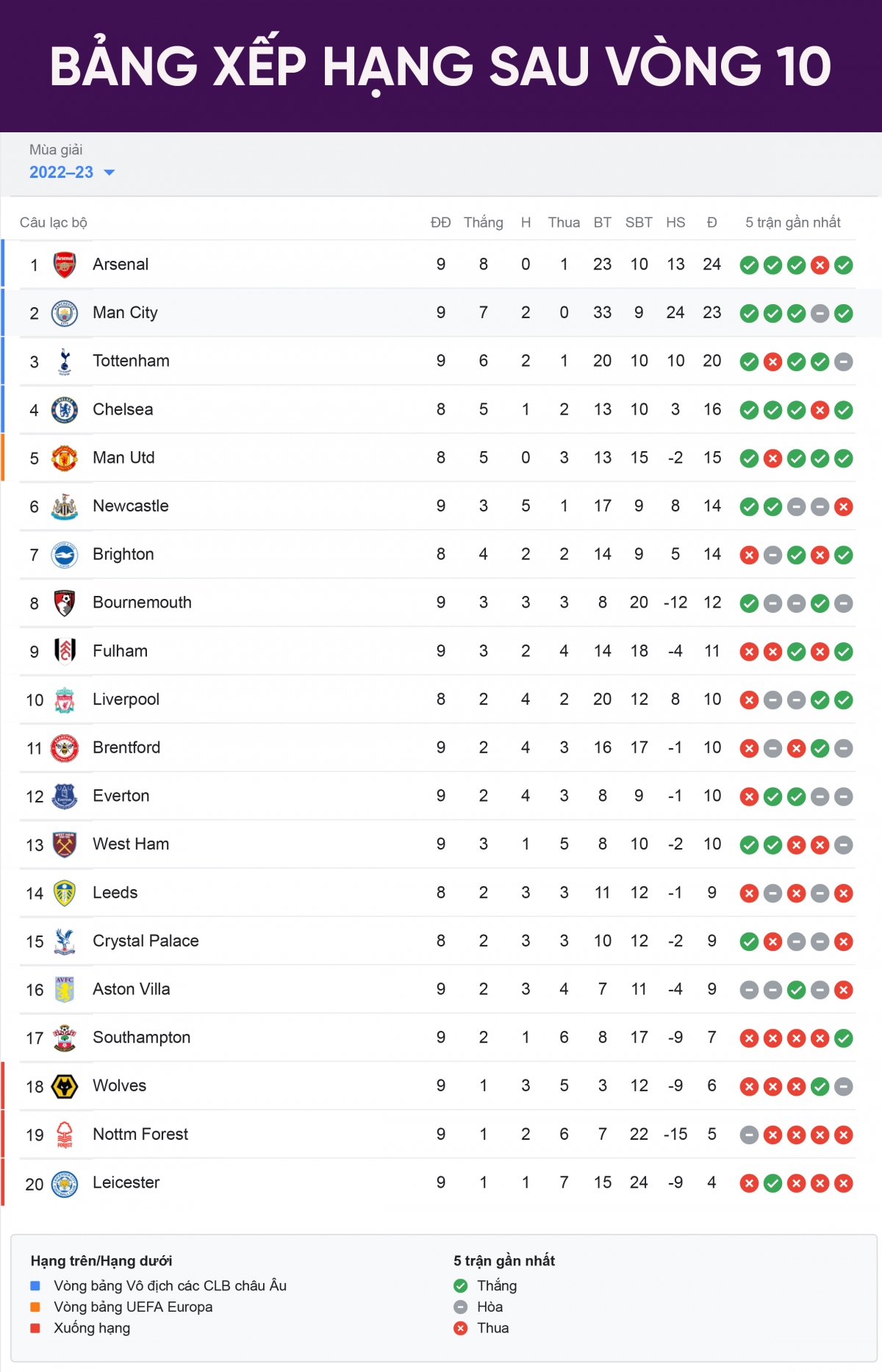This screenshot has height=1372, width=882.
Task: Click the Man City club crest
Action: [65, 313]
